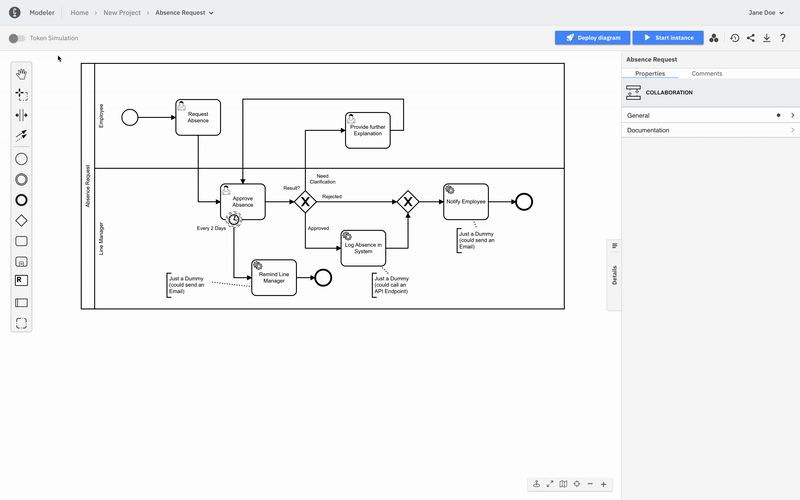Add a Gateway diamond from palette
800x500 pixels.
21,220
